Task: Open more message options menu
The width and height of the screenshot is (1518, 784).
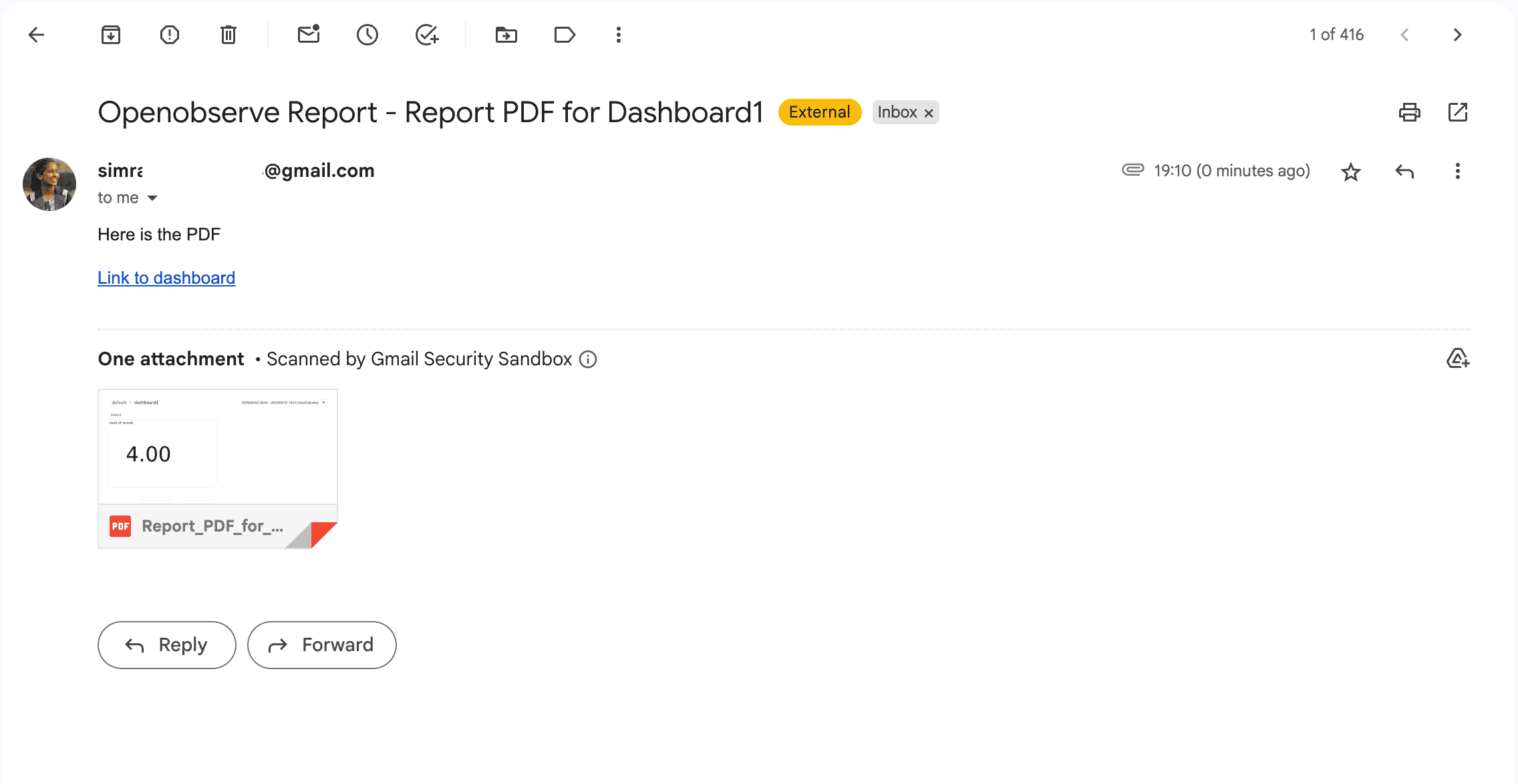Action: (1457, 172)
